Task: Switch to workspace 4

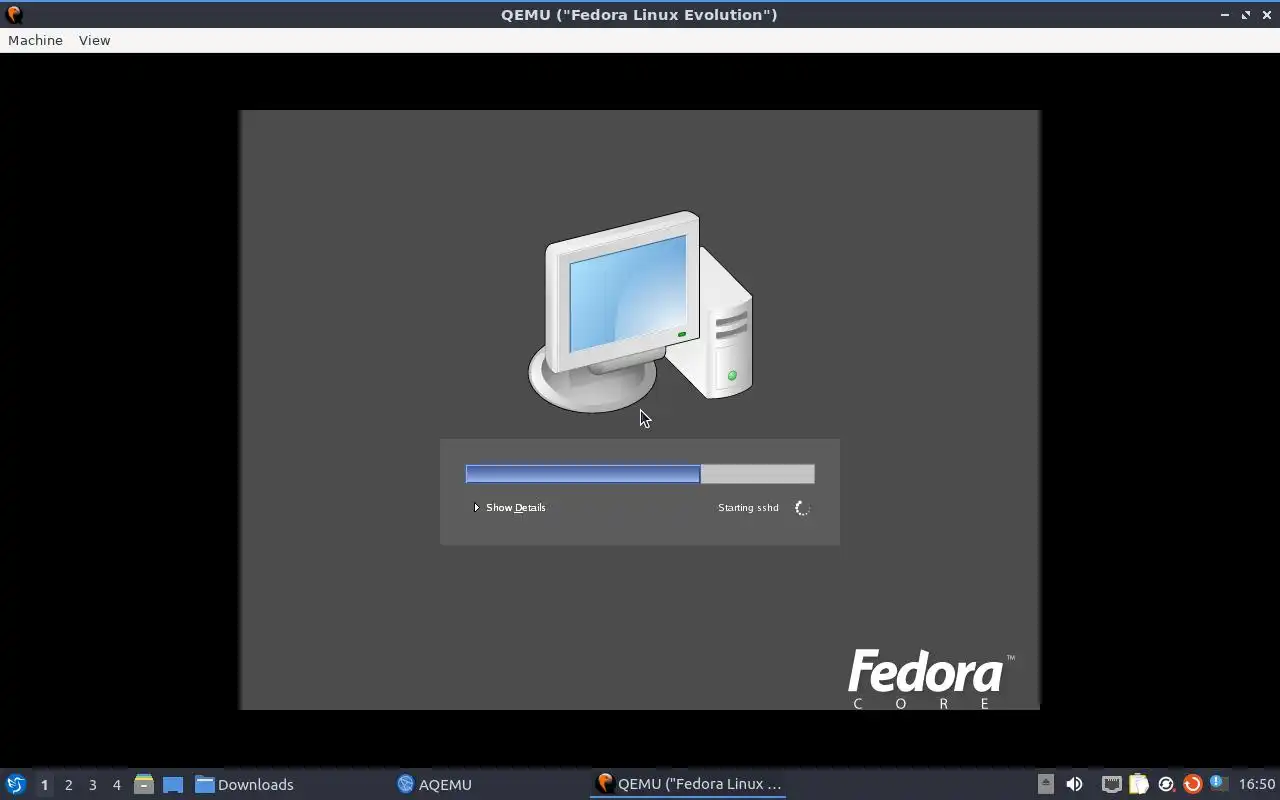Action: (116, 785)
